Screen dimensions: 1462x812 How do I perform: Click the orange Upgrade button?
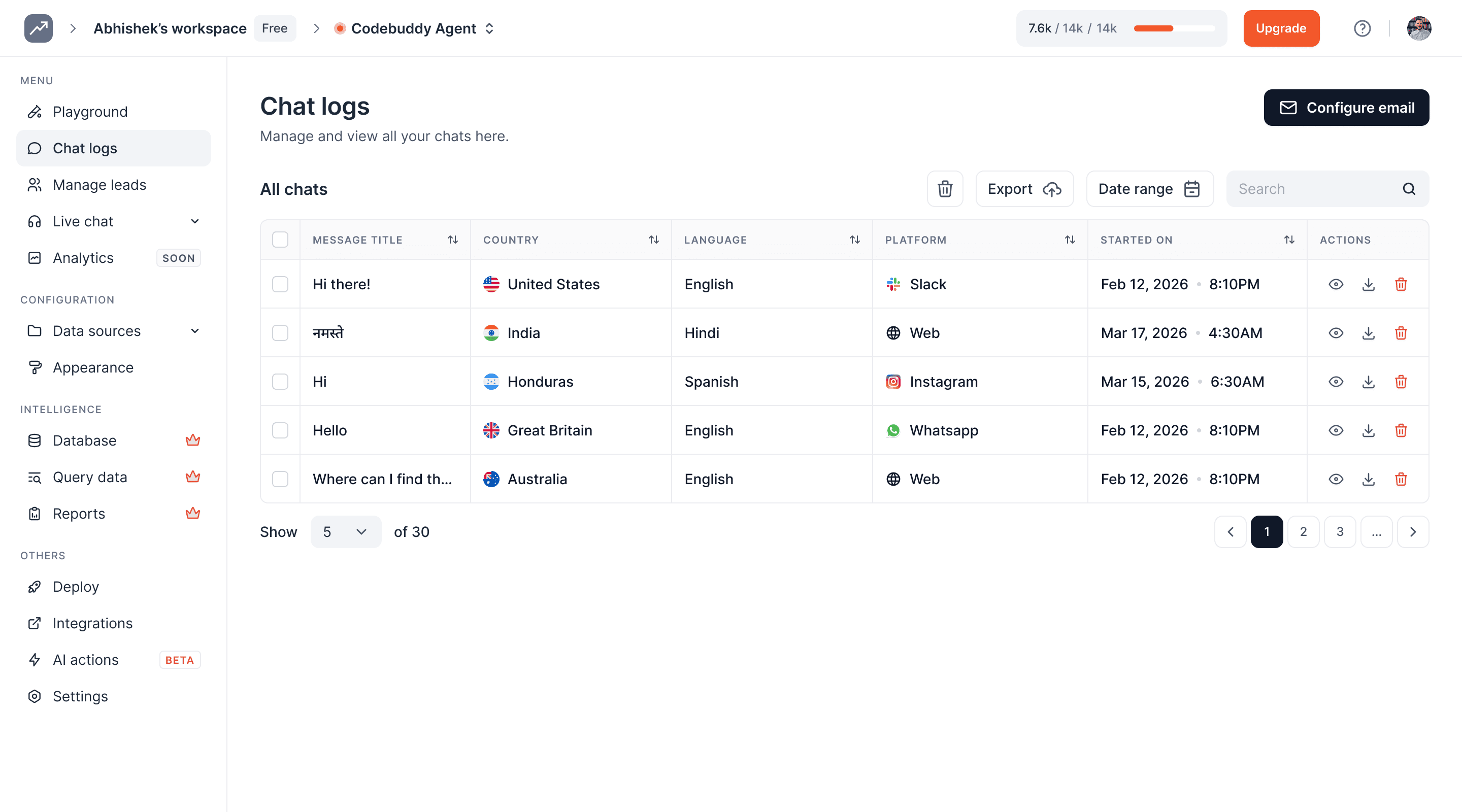coord(1280,28)
